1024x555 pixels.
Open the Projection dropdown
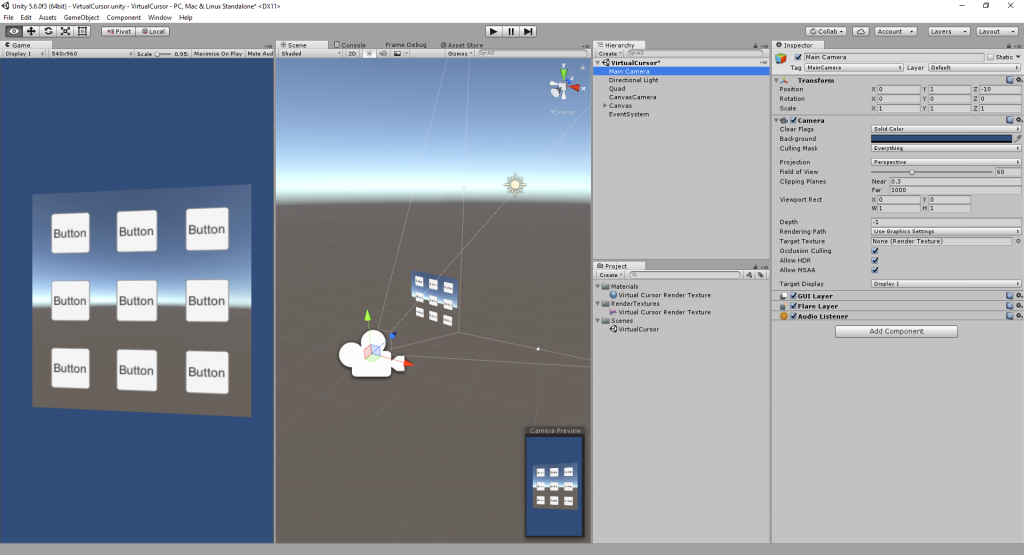945,162
